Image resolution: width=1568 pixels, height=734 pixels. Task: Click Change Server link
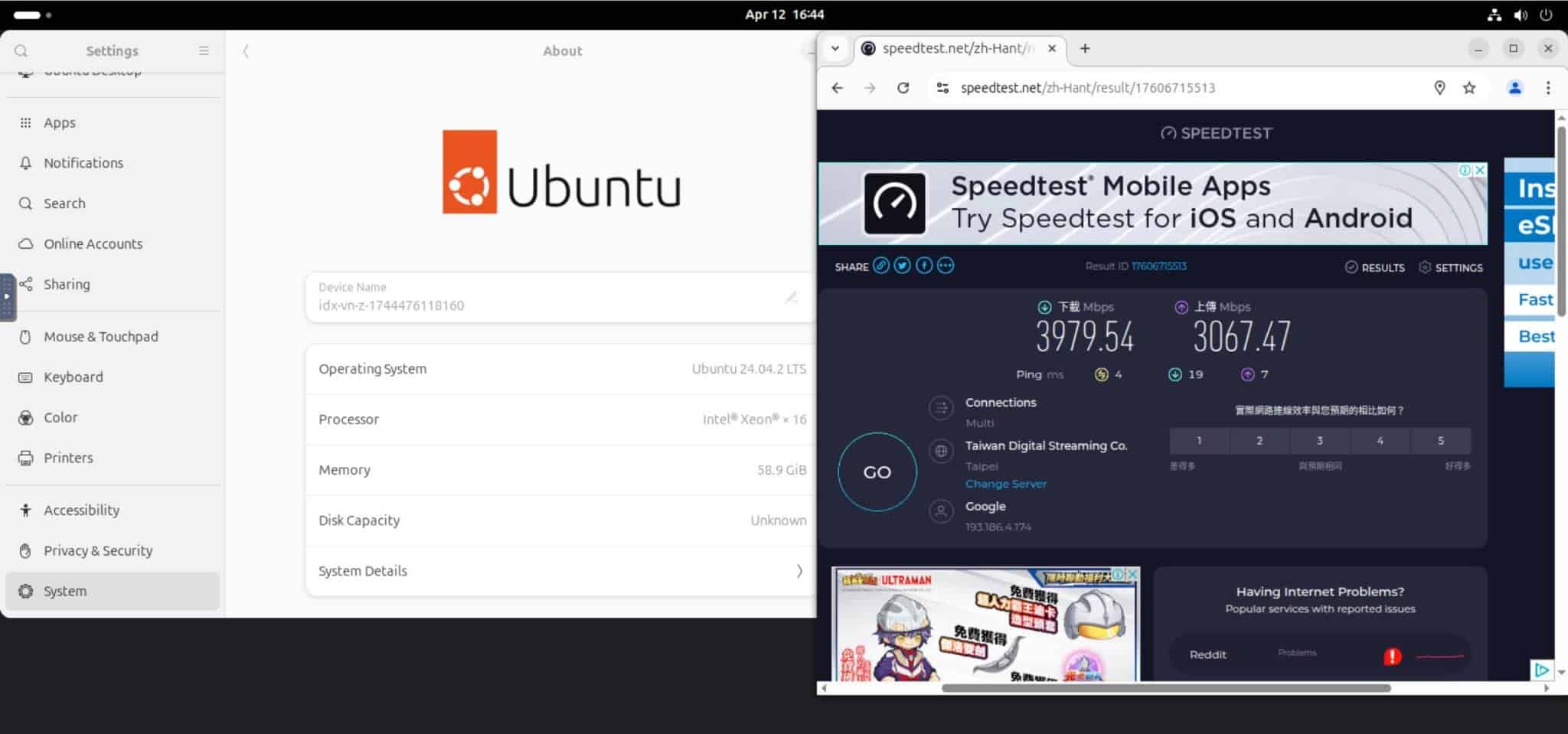point(1005,484)
